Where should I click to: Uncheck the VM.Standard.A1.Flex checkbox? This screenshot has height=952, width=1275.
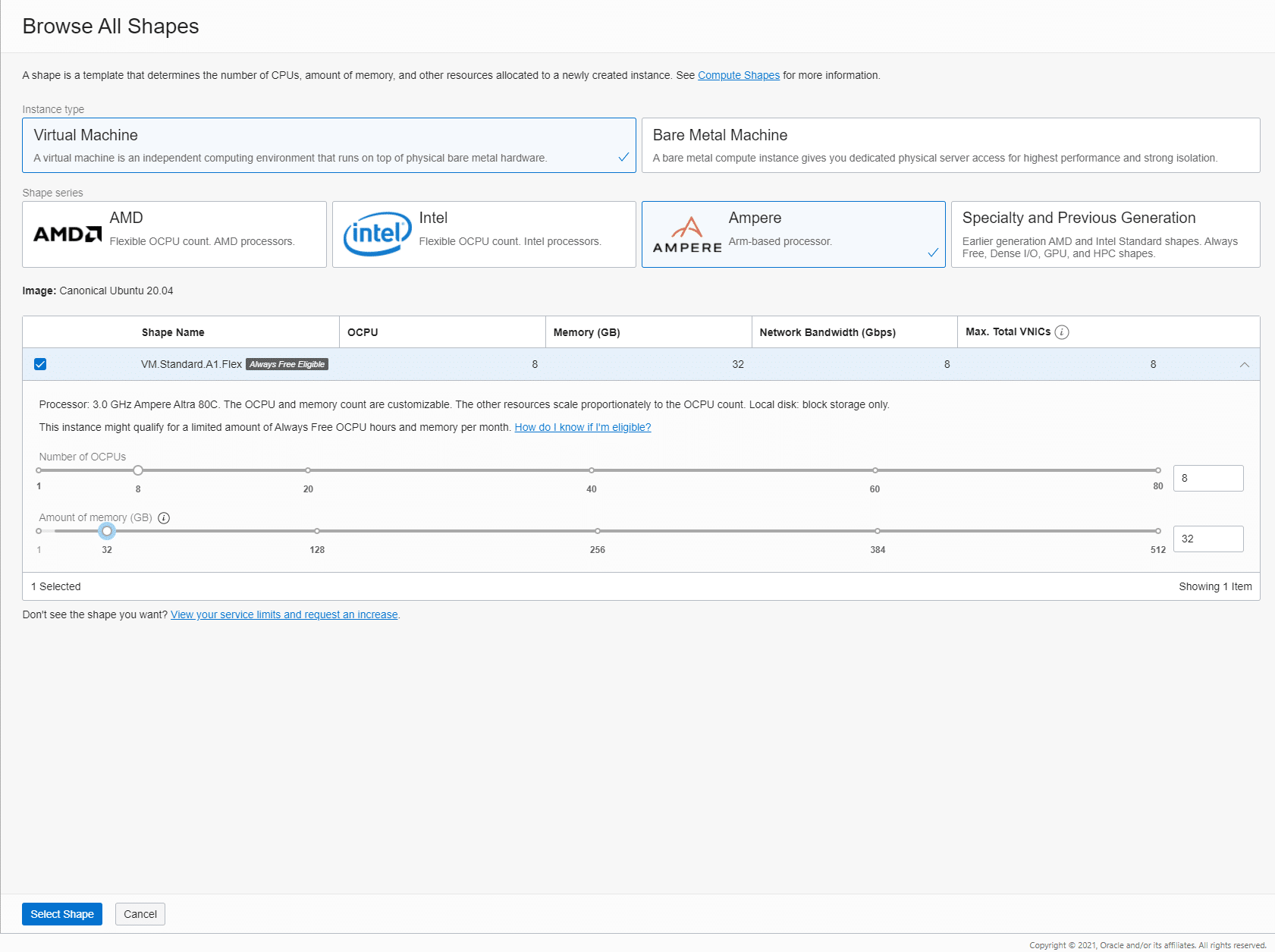(40, 364)
